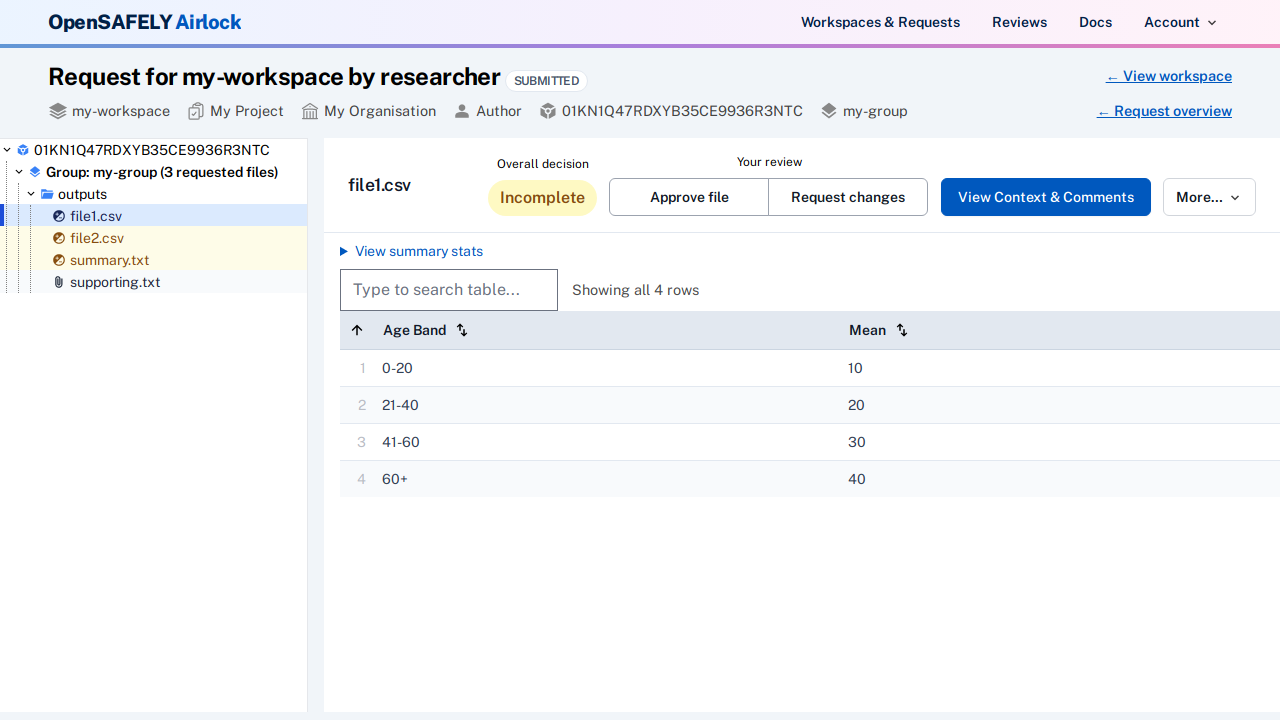Screen dimensions: 1280x720
Task: Expand the View summary stats section
Action: pos(411,251)
